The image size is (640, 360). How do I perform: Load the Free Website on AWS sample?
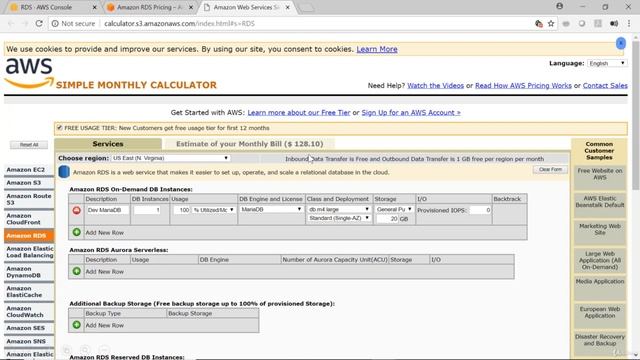pos(600,178)
